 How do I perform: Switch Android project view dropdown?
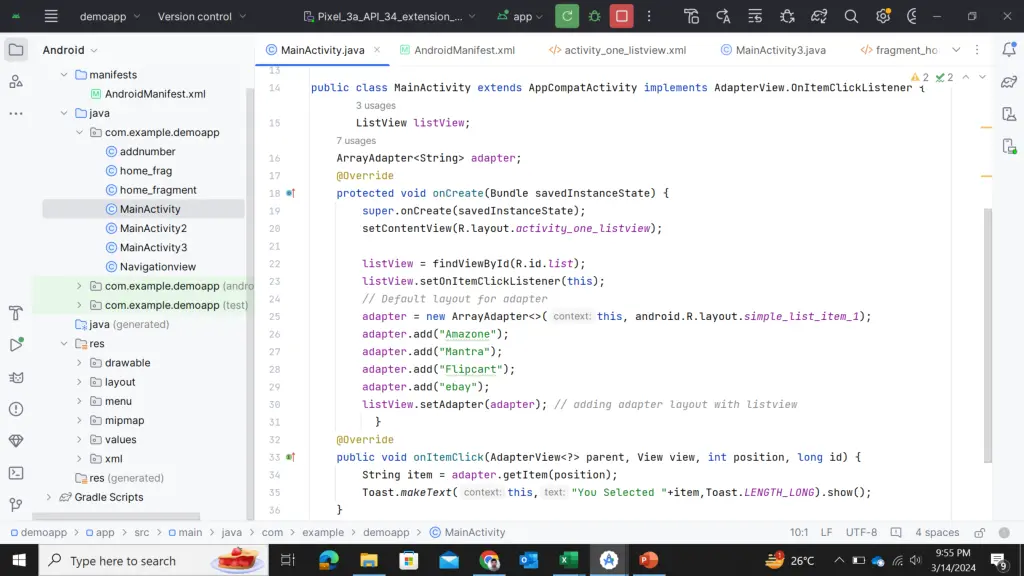pyautogui.click(x=70, y=50)
